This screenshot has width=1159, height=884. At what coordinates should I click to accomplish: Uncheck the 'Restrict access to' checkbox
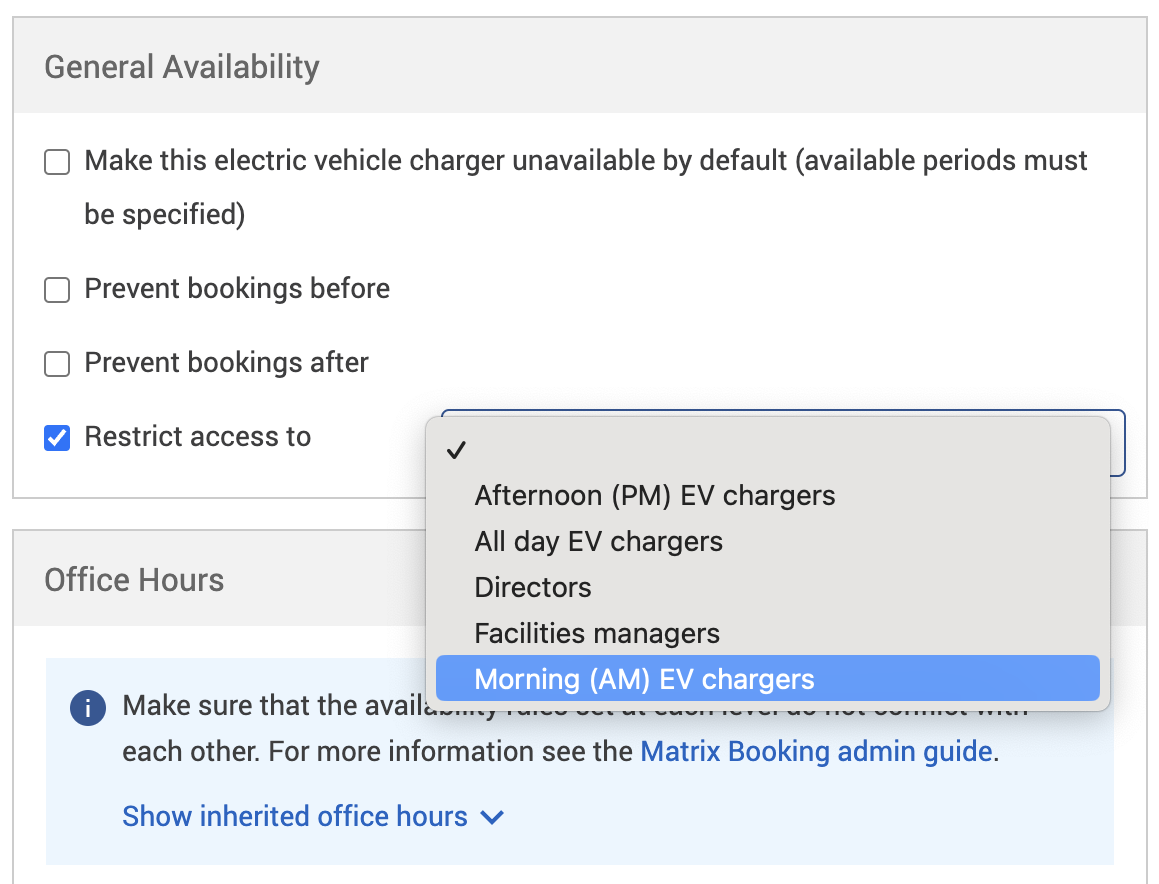click(57, 438)
